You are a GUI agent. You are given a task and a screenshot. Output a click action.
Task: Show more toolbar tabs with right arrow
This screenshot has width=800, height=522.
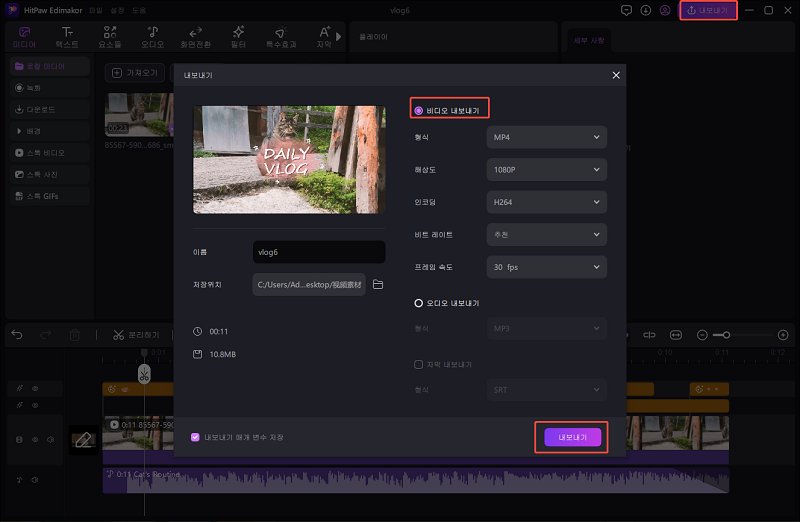pyautogui.click(x=338, y=37)
